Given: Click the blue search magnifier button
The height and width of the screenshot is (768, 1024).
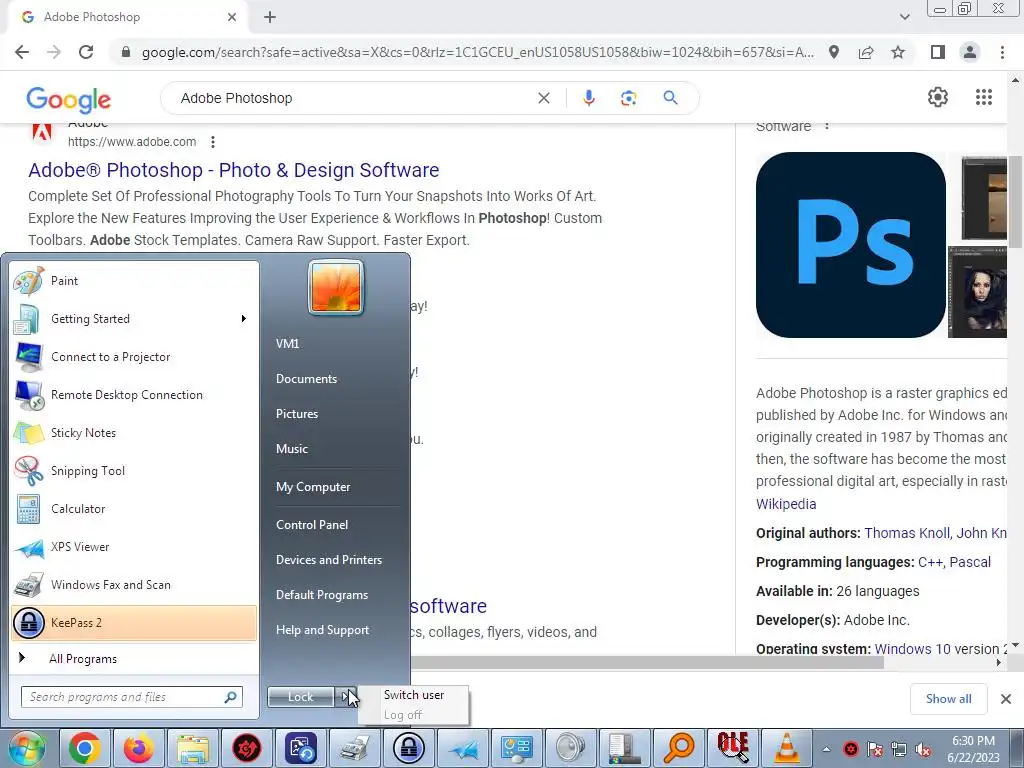Looking at the screenshot, I should (670, 98).
